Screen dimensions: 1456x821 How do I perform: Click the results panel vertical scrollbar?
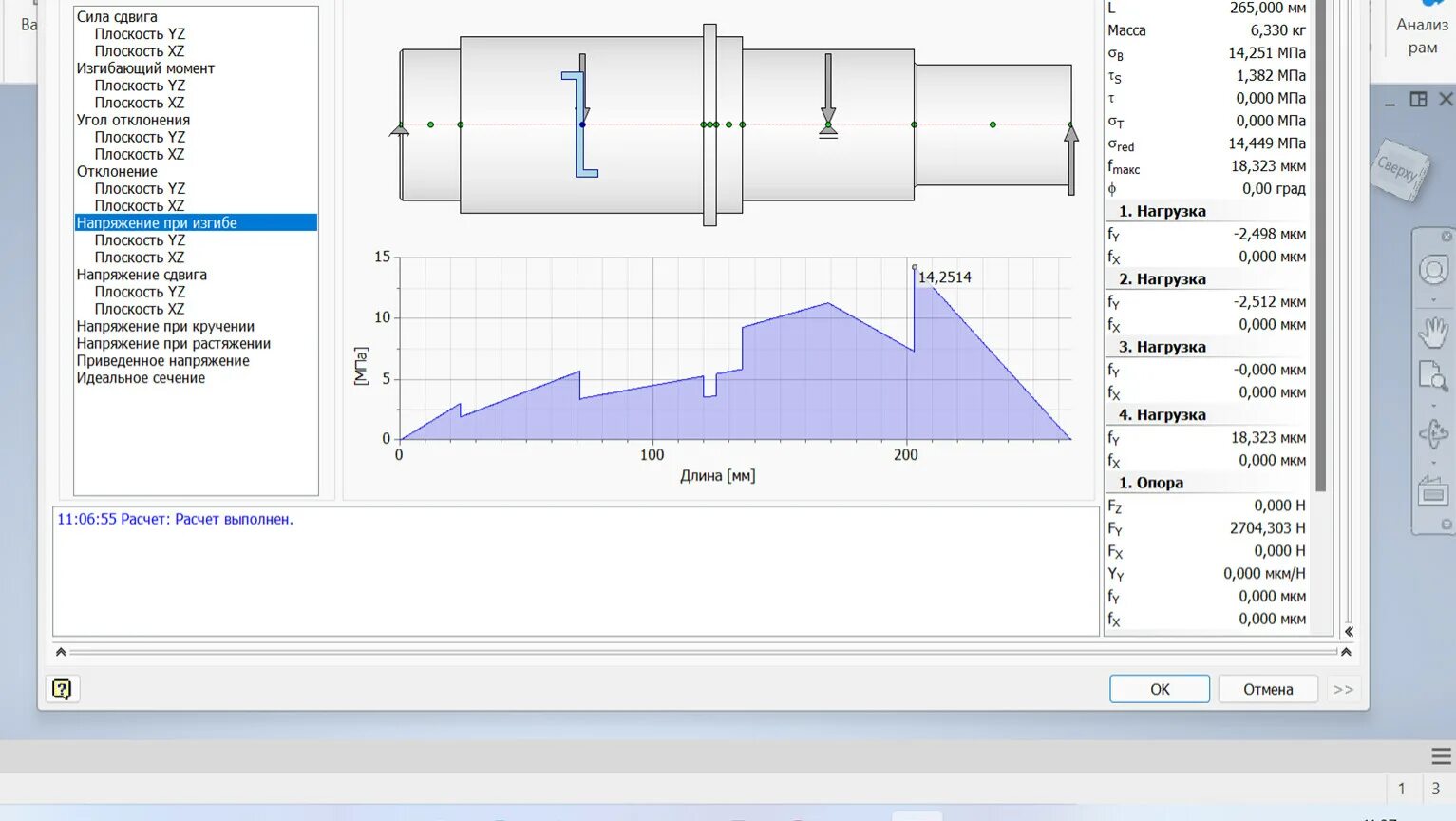[x=1320, y=245]
